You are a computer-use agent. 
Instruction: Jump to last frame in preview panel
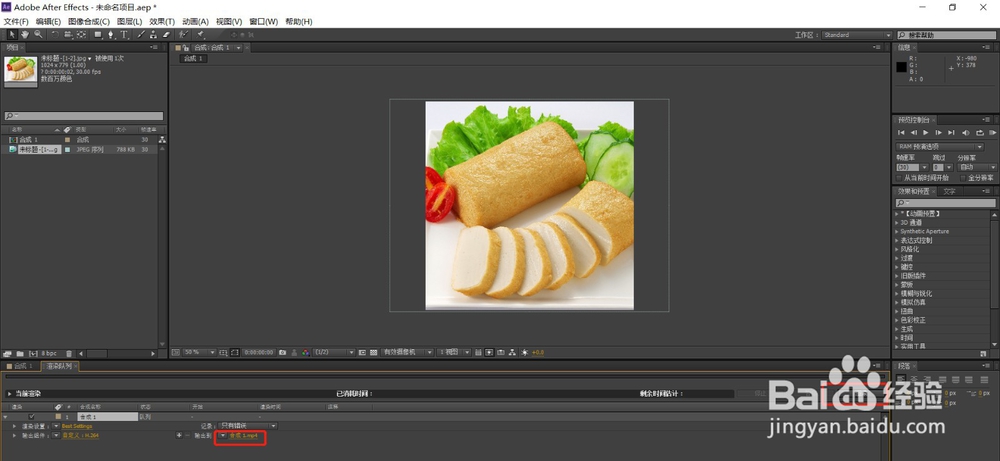(951, 133)
